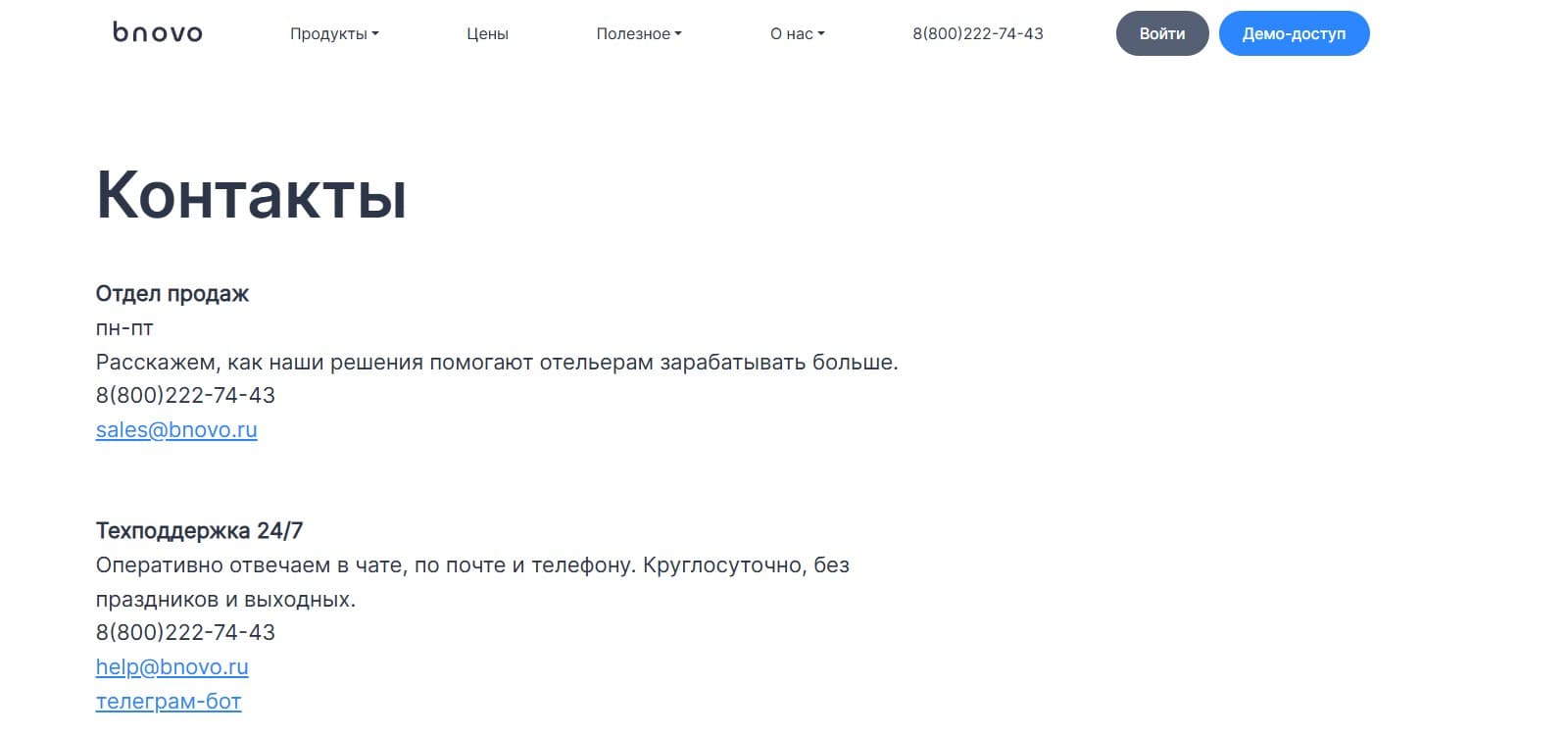The width and height of the screenshot is (1568, 735).
Task: Click the Техподдержка 24/7 heading
Action: [200, 530]
